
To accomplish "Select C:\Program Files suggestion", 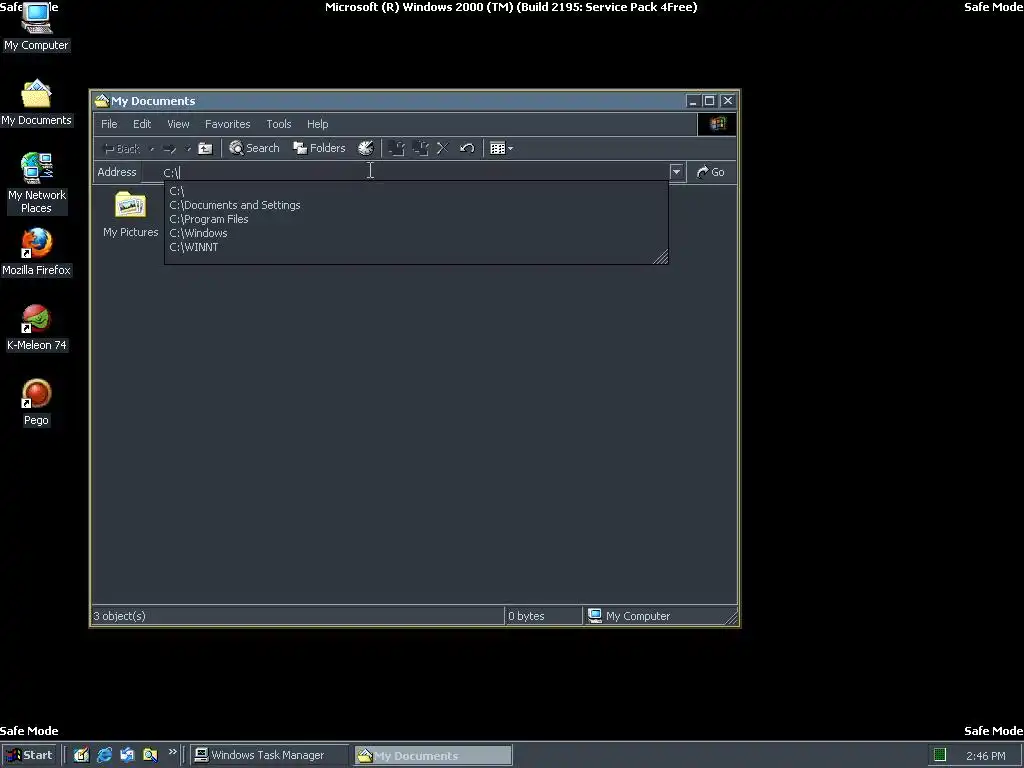I will (x=416, y=219).
